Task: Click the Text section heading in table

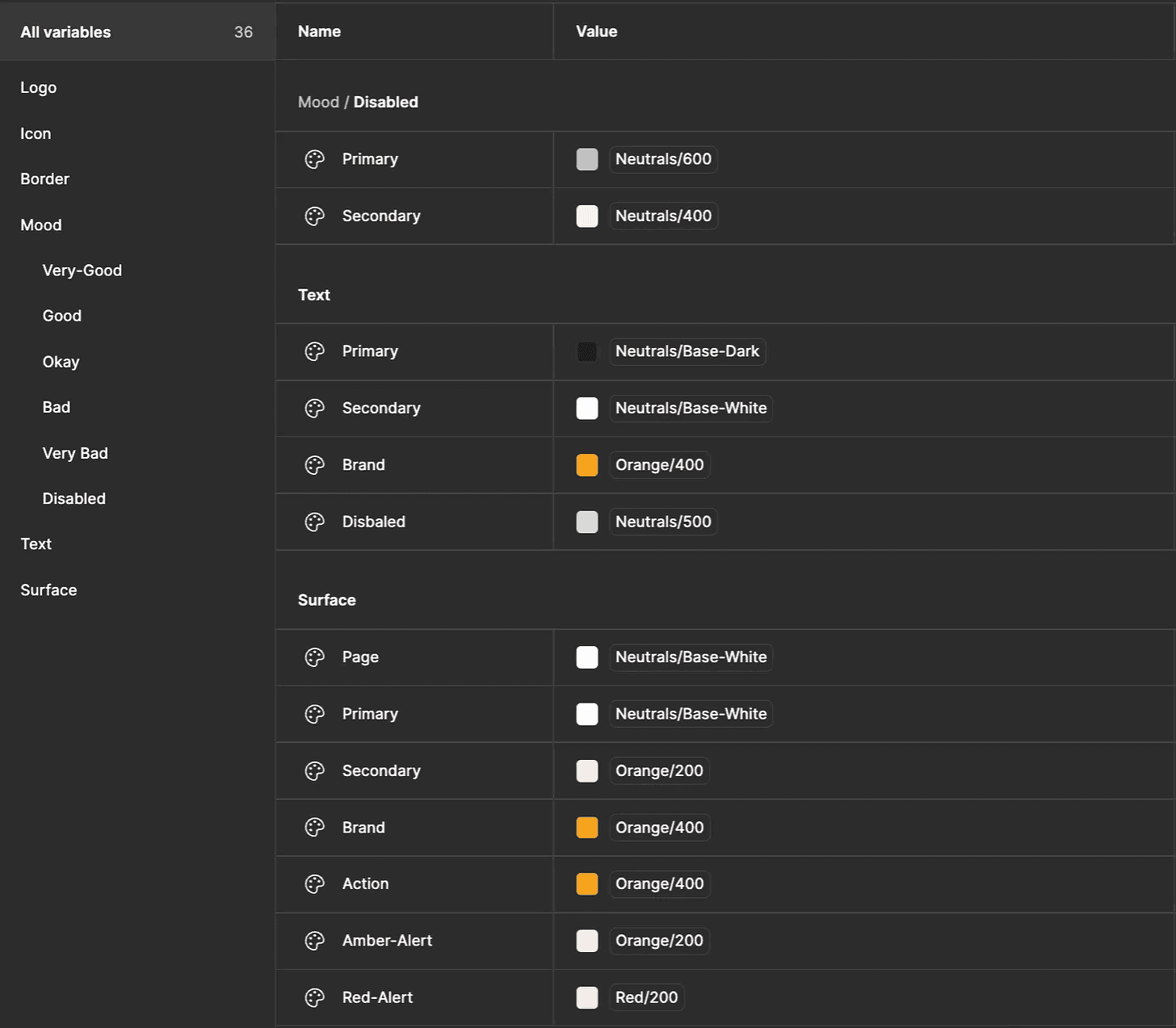Action: pos(314,295)
